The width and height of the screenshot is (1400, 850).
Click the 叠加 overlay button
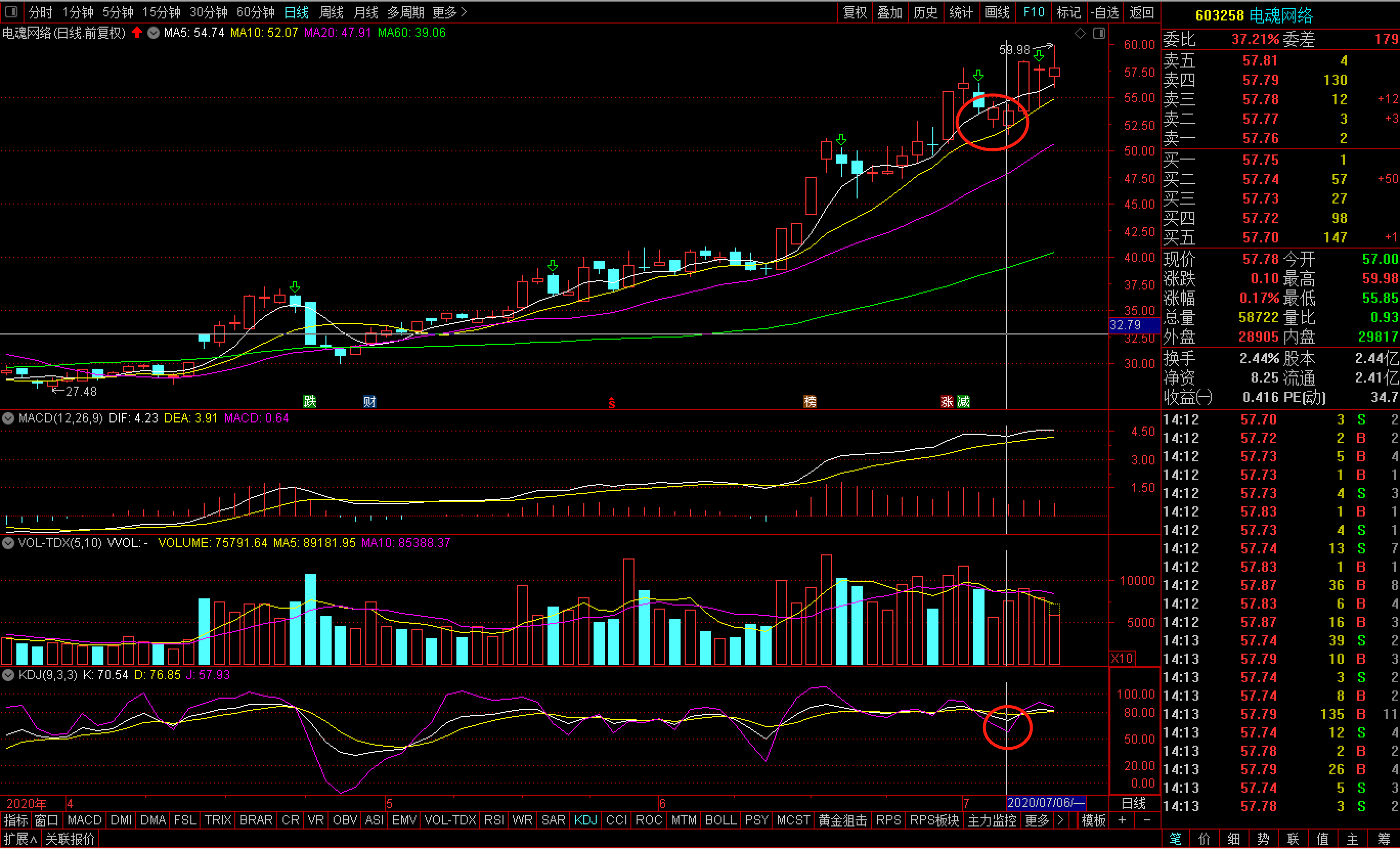(x=889, y=12)
